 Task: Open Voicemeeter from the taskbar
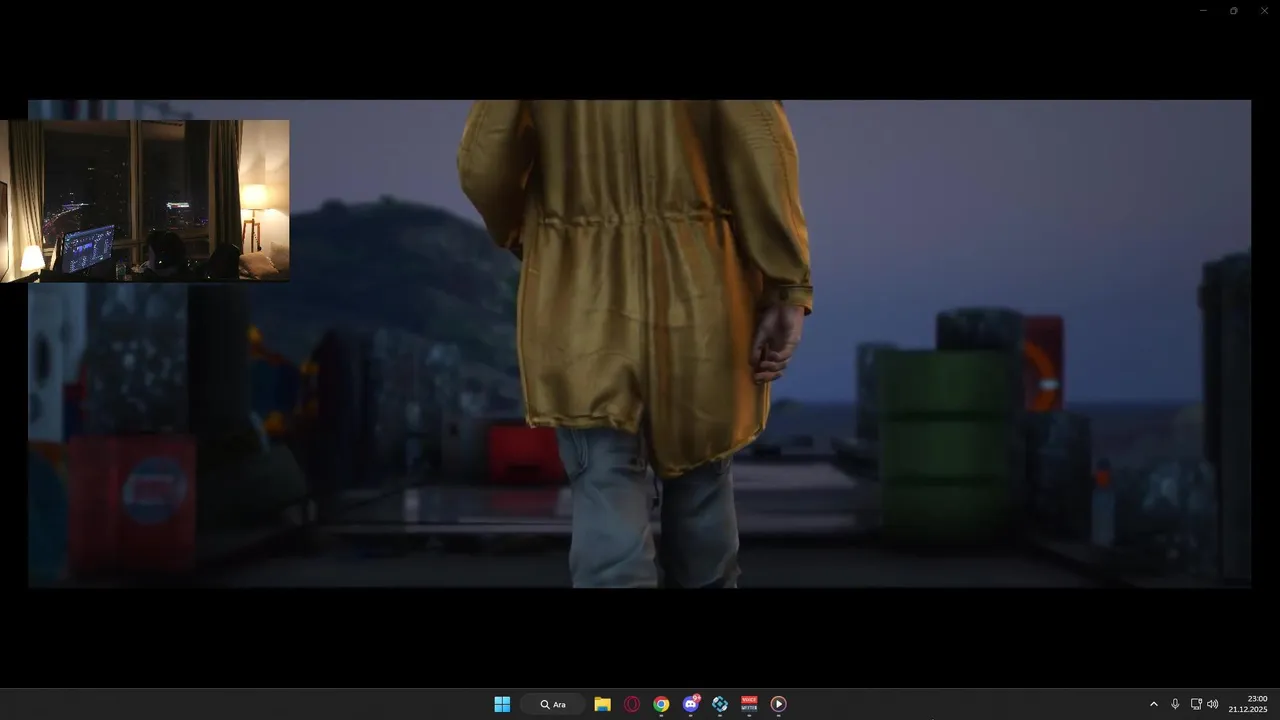coord(749,704)
